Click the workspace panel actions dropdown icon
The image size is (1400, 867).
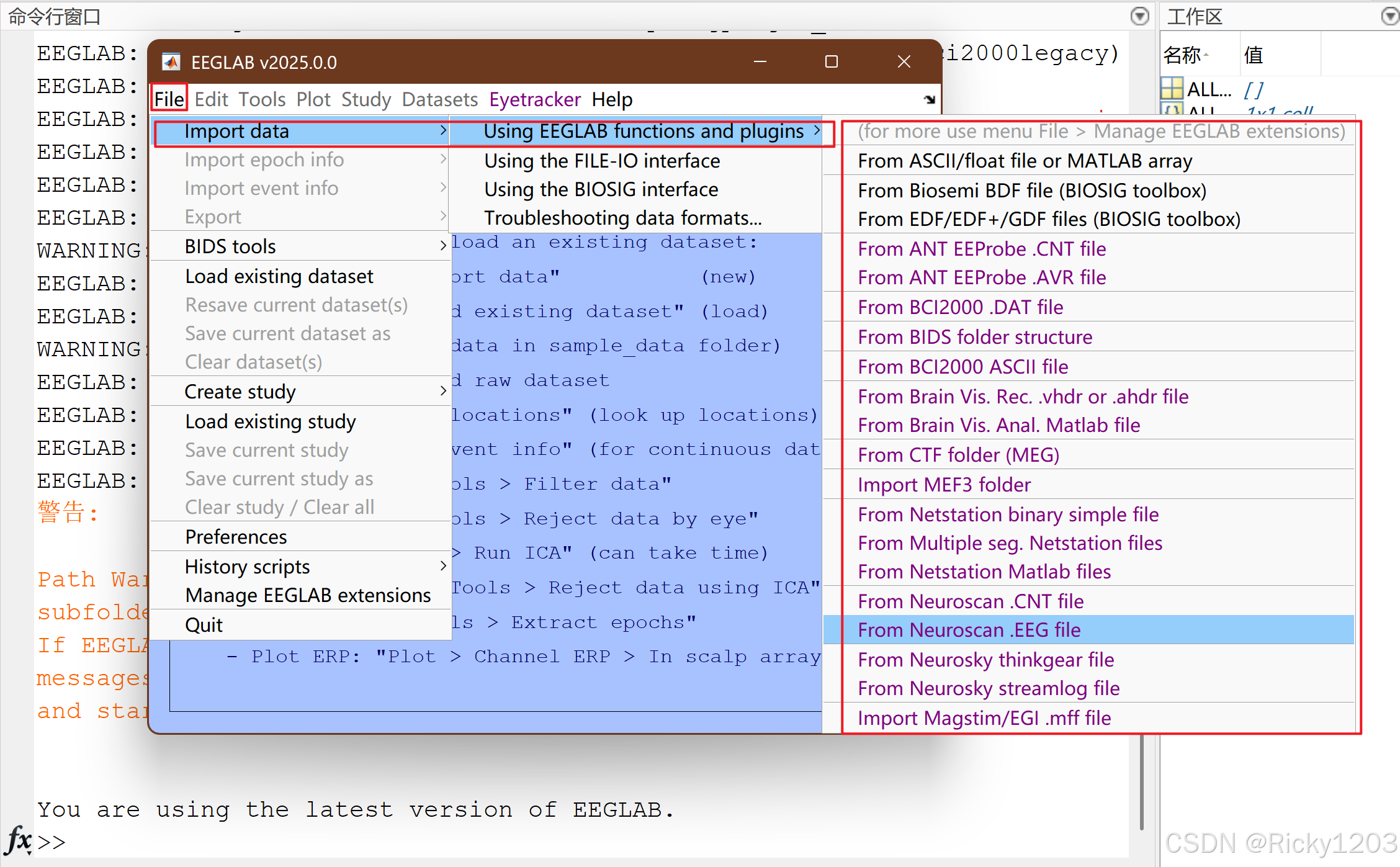point(1390,16)
